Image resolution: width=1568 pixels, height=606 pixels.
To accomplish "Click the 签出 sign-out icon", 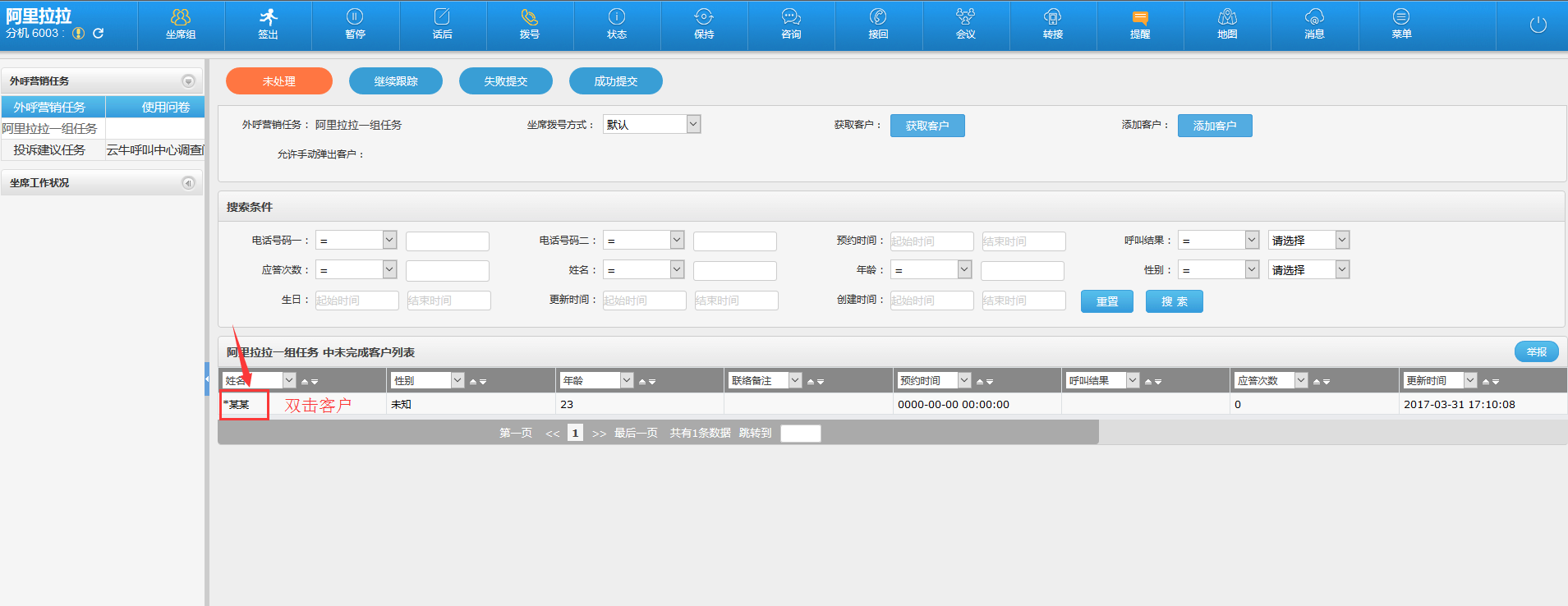I will (268, 24).
